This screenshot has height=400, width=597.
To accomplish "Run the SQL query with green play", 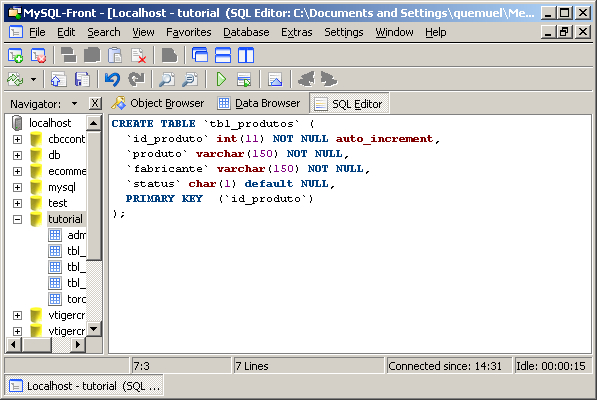I will [x=221, y=80].
